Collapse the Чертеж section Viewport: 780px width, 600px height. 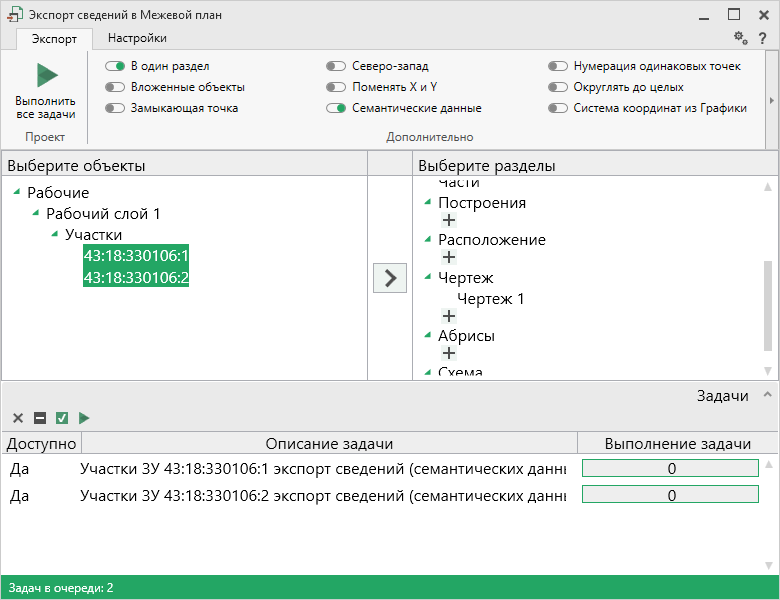coord(428,277)
